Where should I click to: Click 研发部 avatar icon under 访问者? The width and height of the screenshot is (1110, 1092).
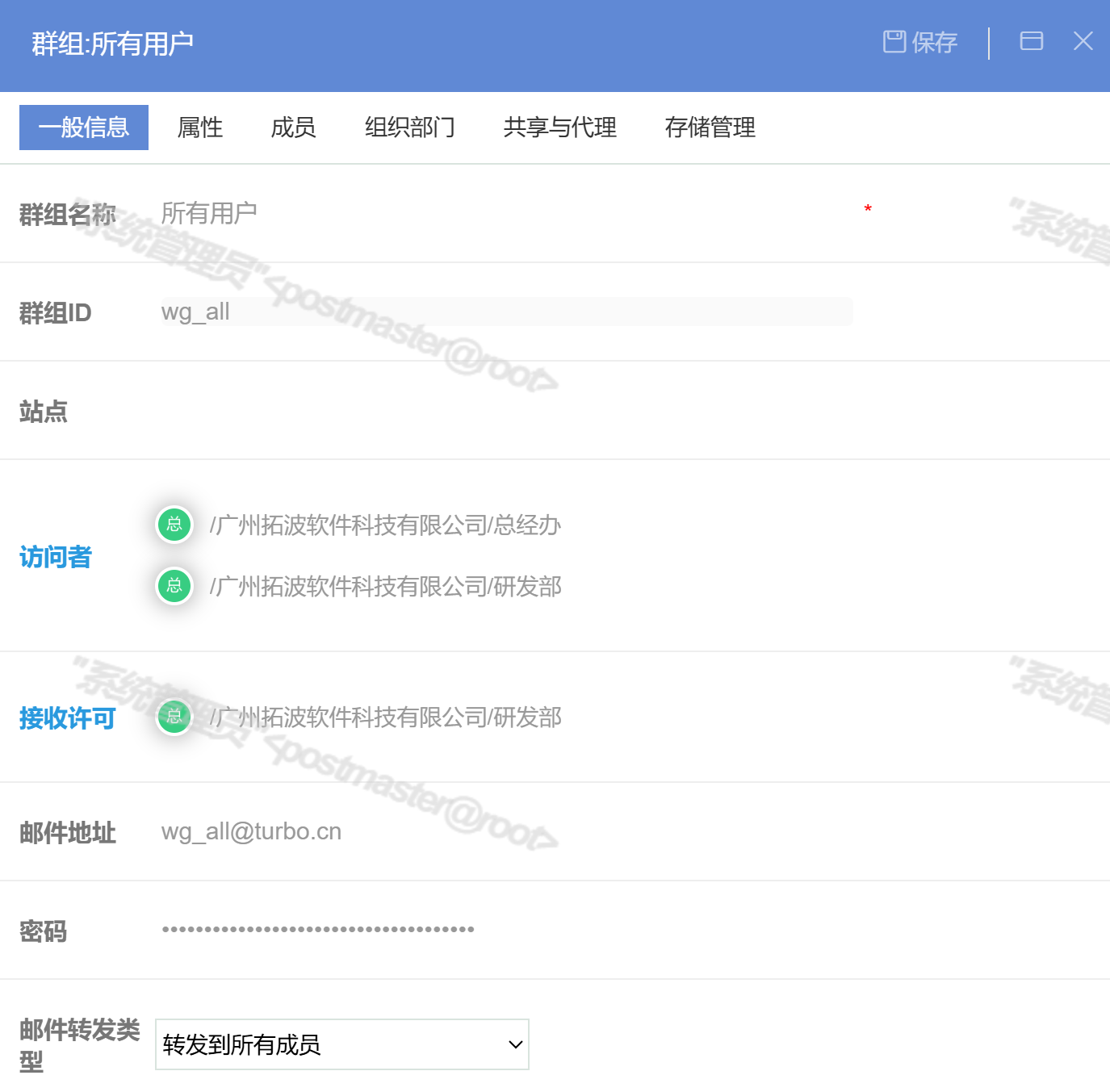(x=174, y=586)
